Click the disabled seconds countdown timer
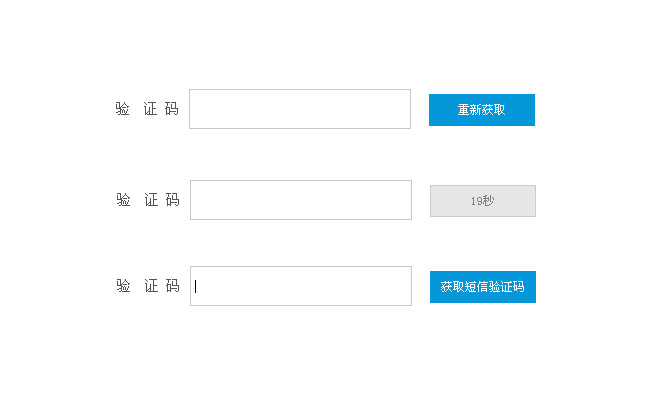Viewport: 650px width, 400px height. pyautogui.click(x=482, y=201)
